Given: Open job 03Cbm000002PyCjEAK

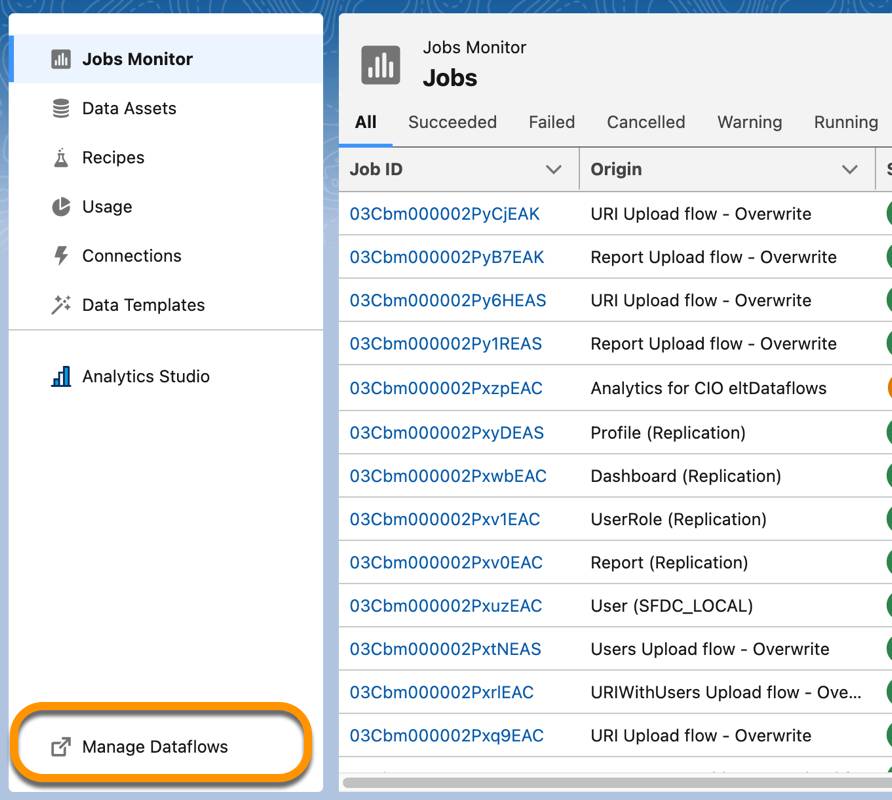Looking at the screenshot, I should (444, 214).
